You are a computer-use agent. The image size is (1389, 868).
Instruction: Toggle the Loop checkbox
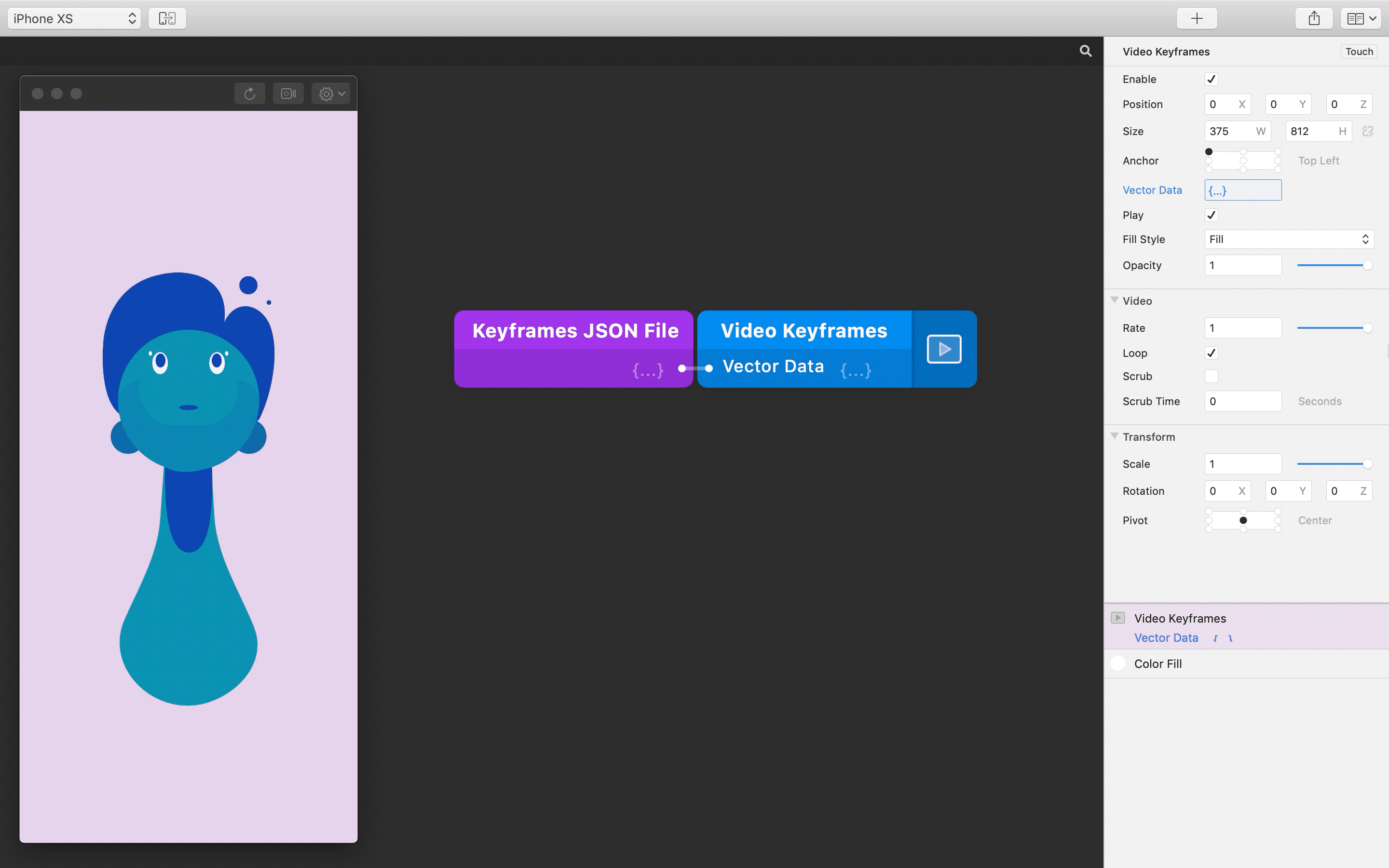tap(1211, 353)
